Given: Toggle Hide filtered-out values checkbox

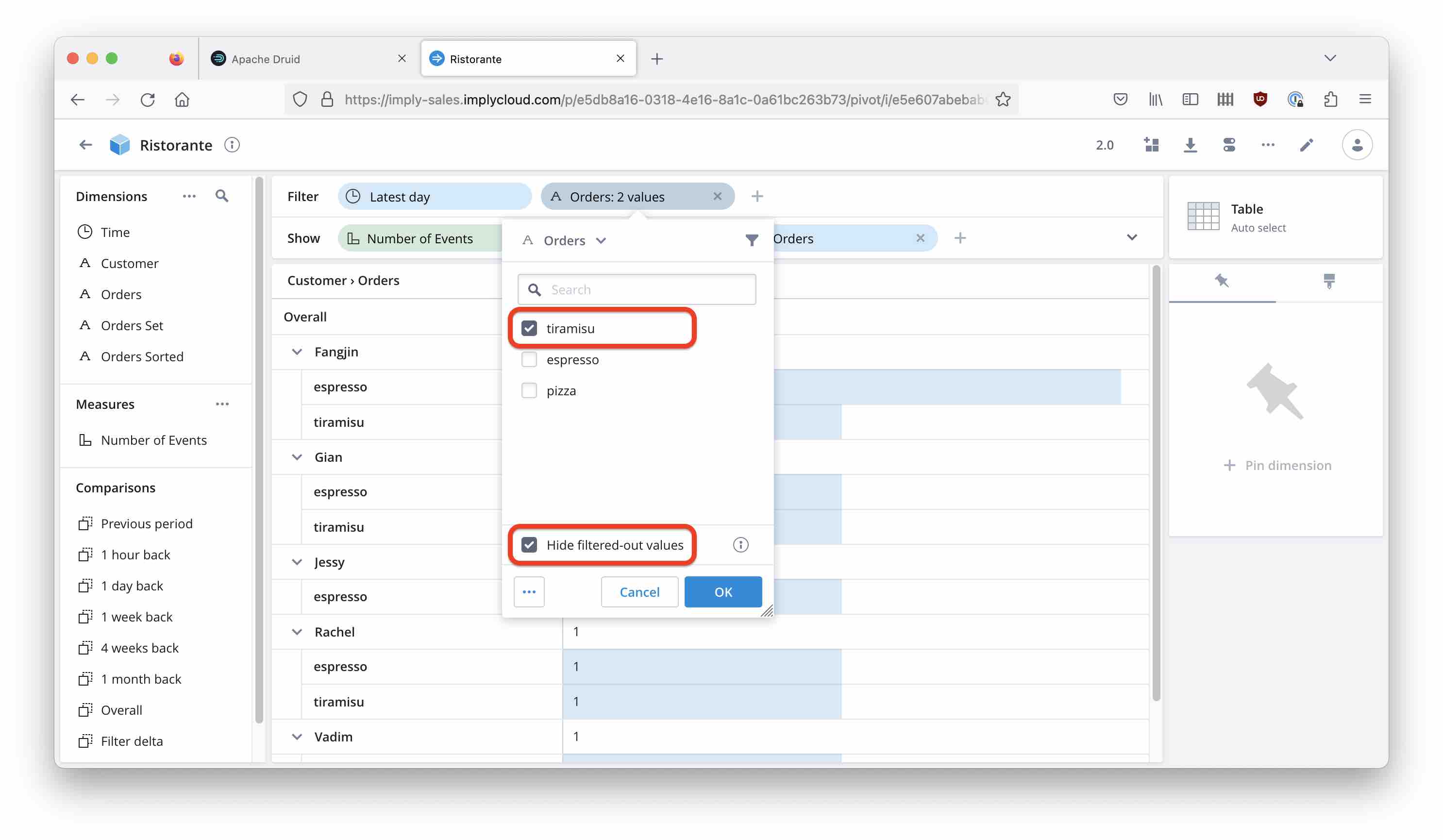Looking at the screenshot, I should 529,544.
